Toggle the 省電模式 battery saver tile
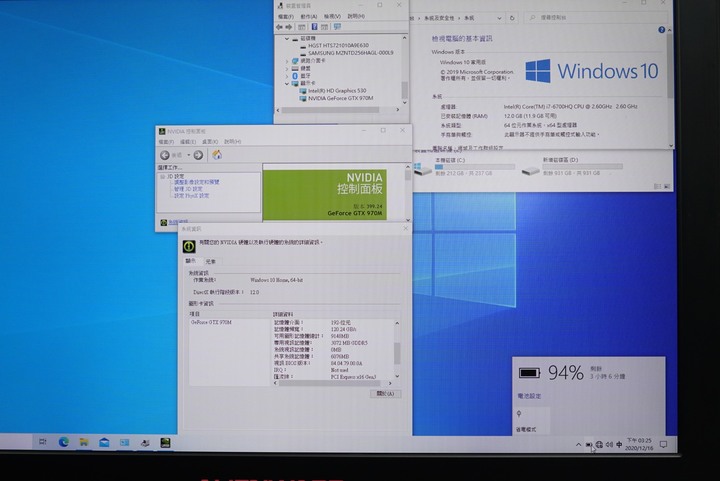The image size is (720, 481). point(531,421)
